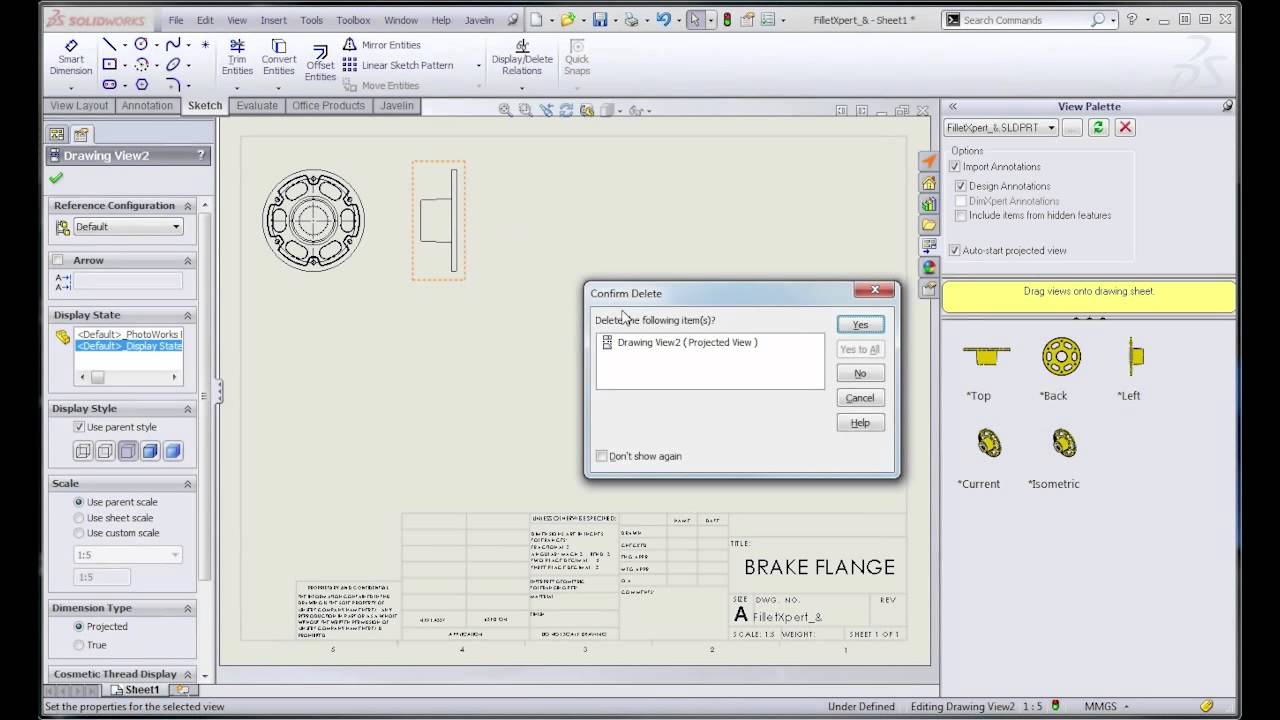
Task: Select the Straight Slot tool
Action: pyautogui.click(x=109, y=85)
